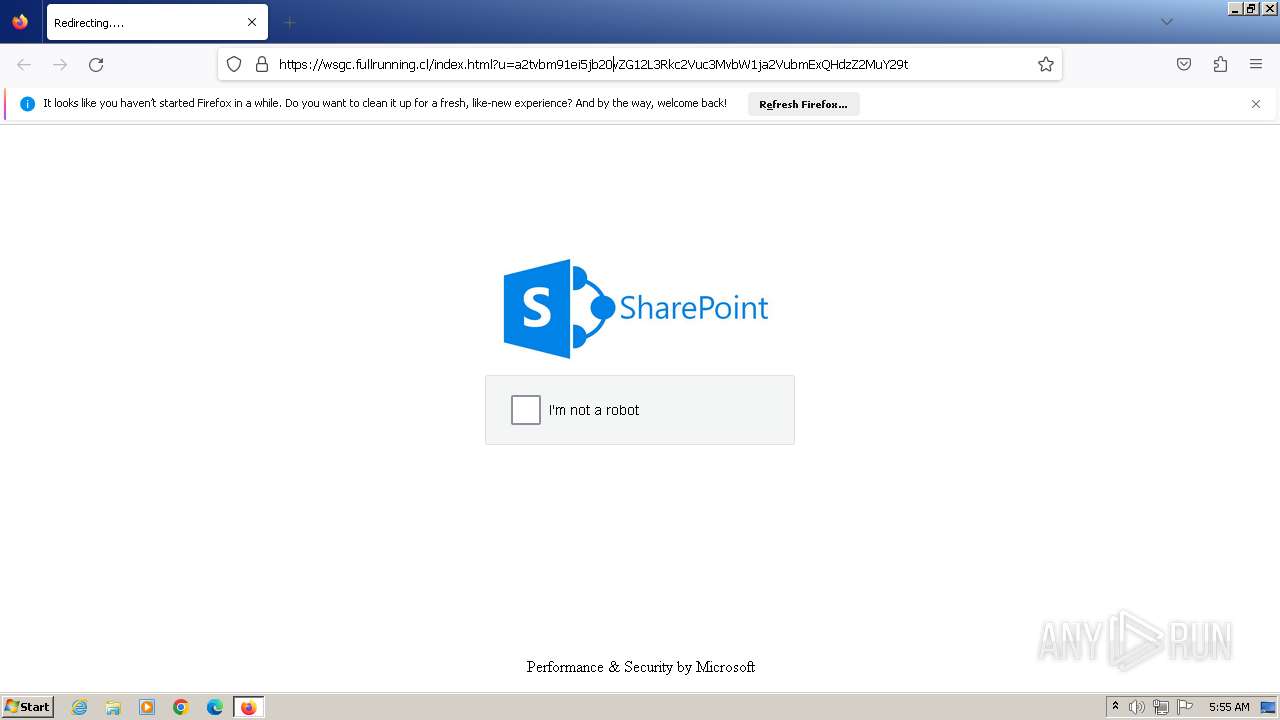Minimize the Firefox window
This screenshot has width=1280, height=720.
1236,8
